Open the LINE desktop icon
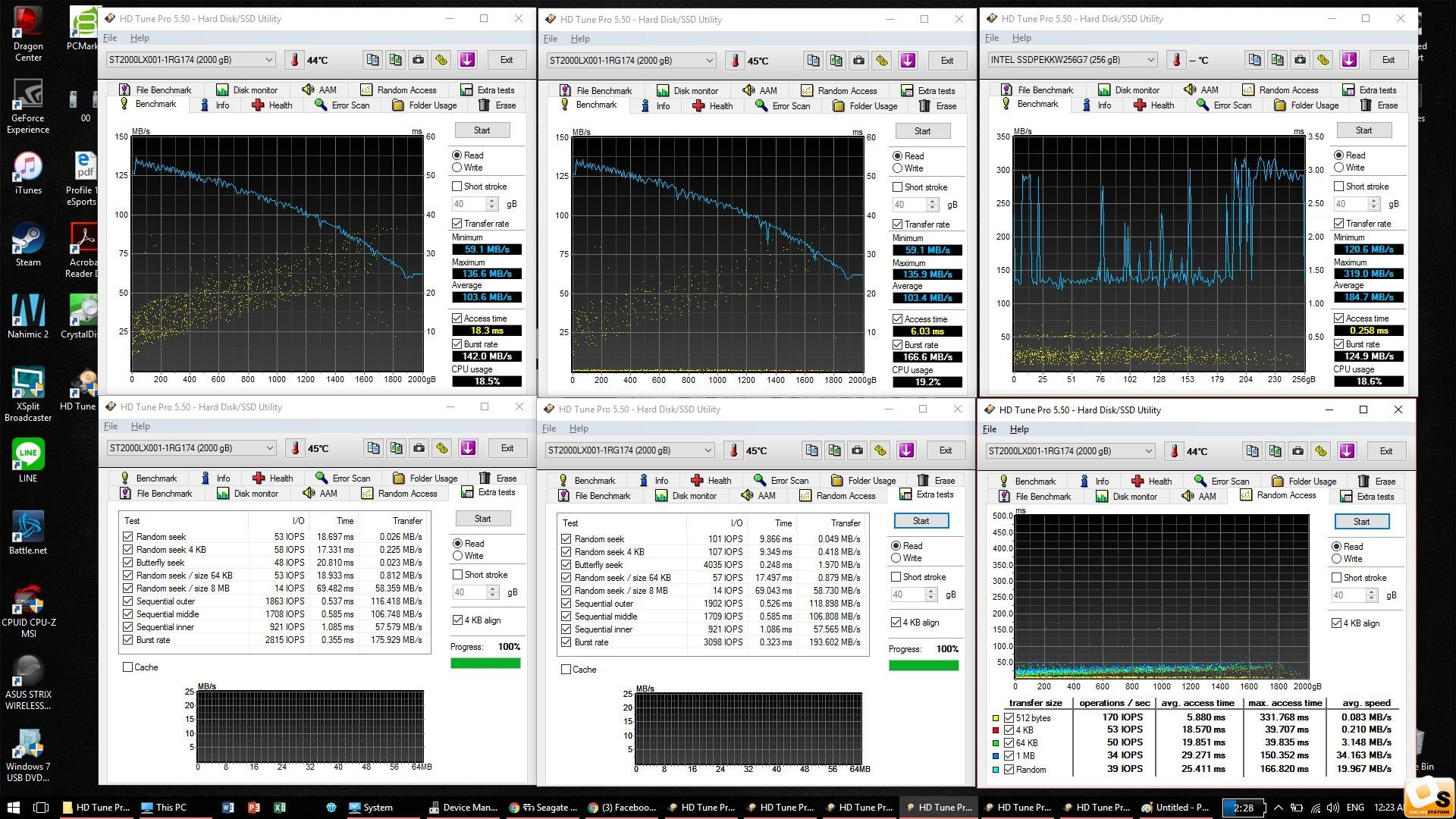This screenshot has height=819, width=1456. point(28,461)
